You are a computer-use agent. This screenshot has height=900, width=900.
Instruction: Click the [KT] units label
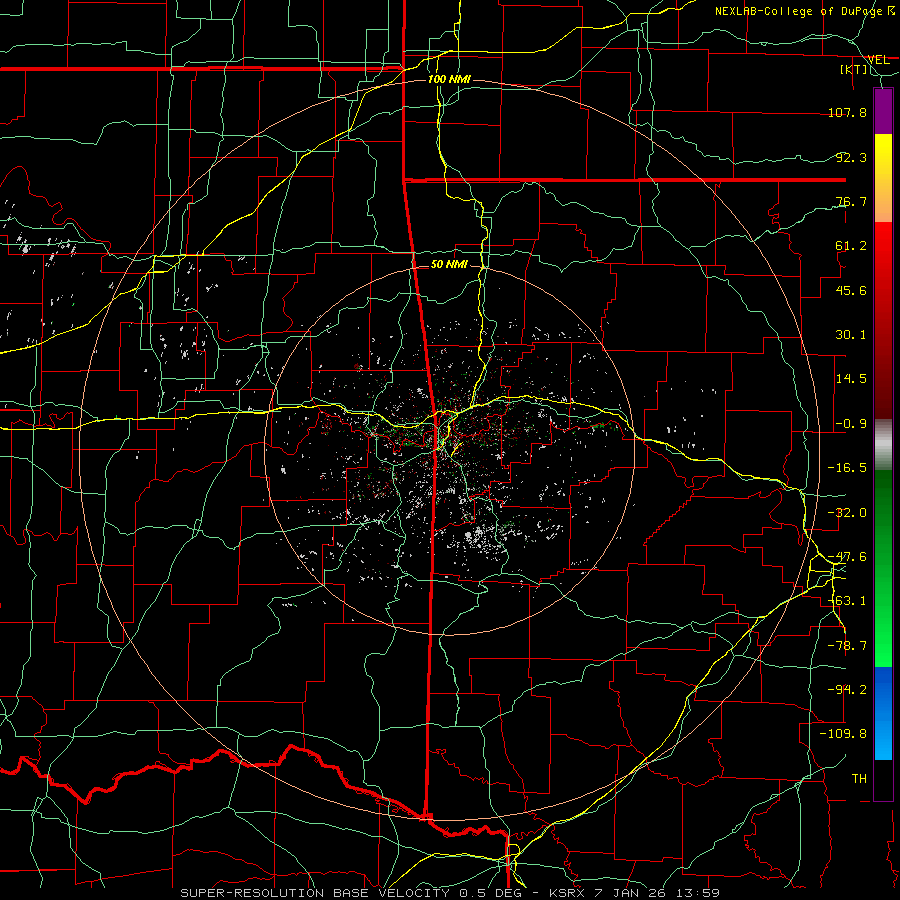[854, 69]
